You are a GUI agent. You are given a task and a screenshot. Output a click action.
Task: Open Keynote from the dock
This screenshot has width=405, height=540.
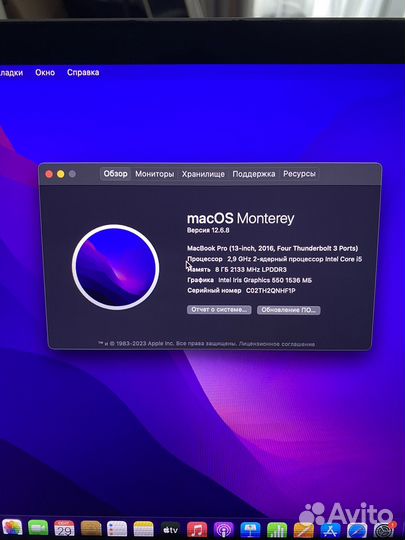250,530
